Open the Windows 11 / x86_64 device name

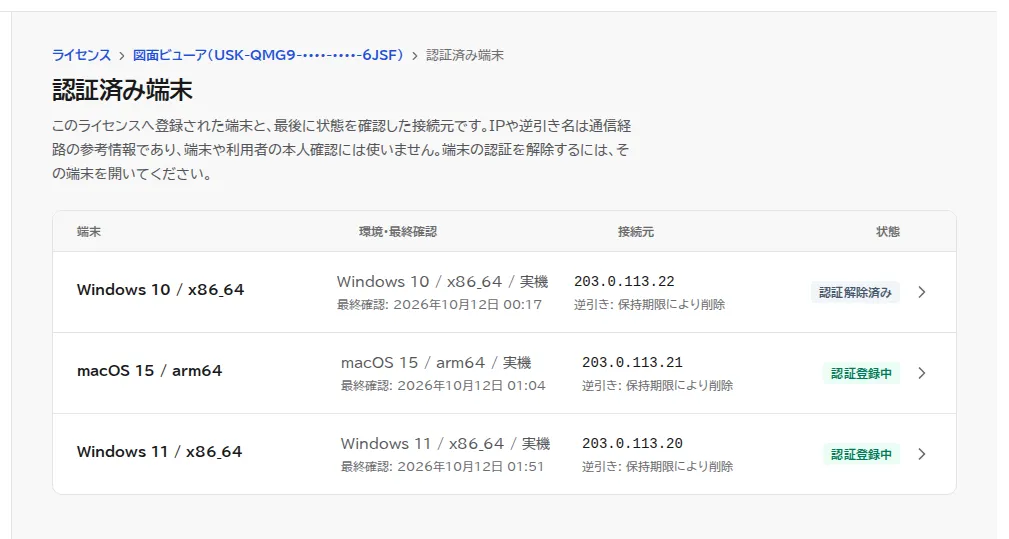[x=160, y=452]
